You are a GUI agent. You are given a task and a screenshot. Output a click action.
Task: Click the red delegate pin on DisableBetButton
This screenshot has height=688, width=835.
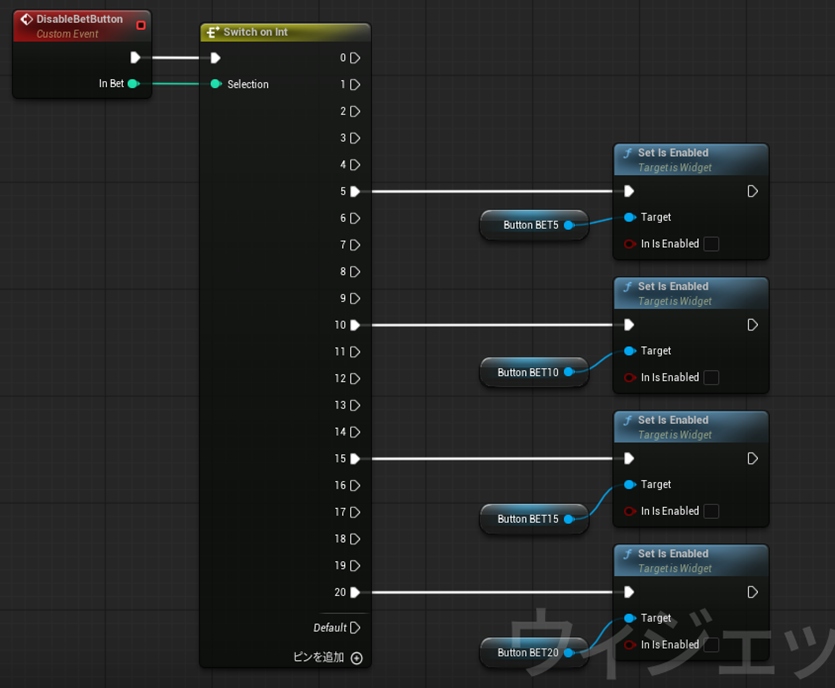click(x=141, y=25)
